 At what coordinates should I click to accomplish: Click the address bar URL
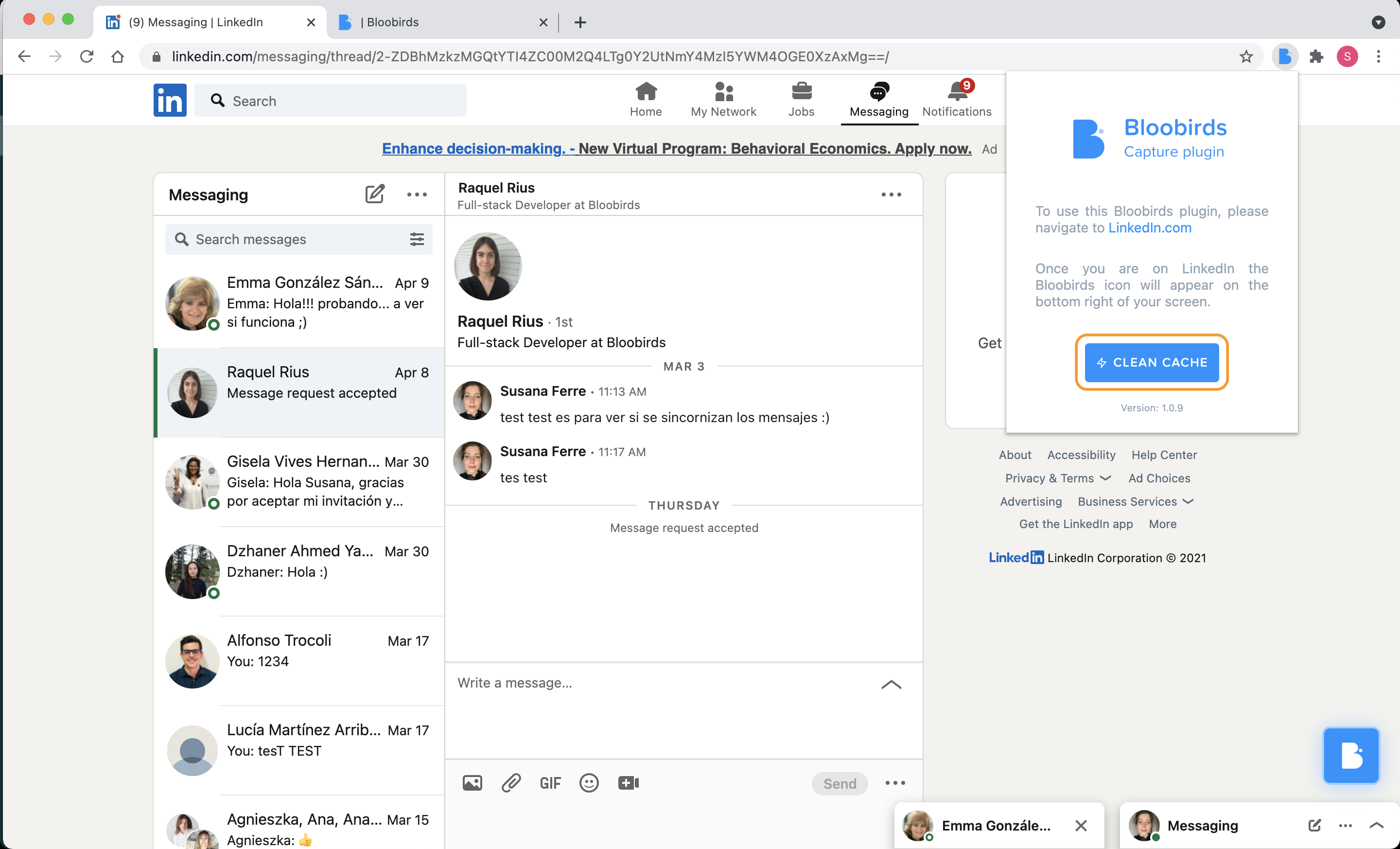pos(530,56)
